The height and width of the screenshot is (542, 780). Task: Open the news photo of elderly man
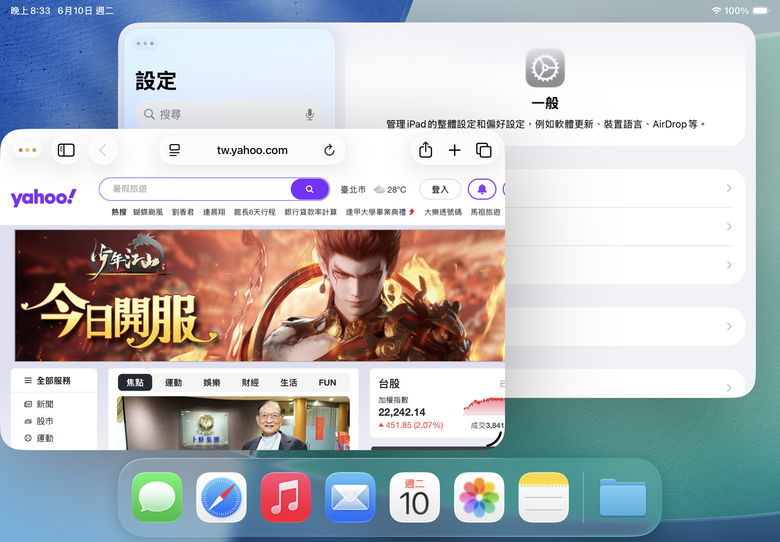pyautogui.click(x=233, y=423)
